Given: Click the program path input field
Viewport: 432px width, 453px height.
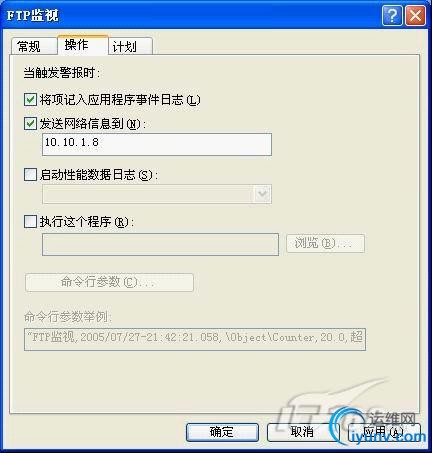Looking at the screenshot, I should pyautogui.click(x=160, y=244).
